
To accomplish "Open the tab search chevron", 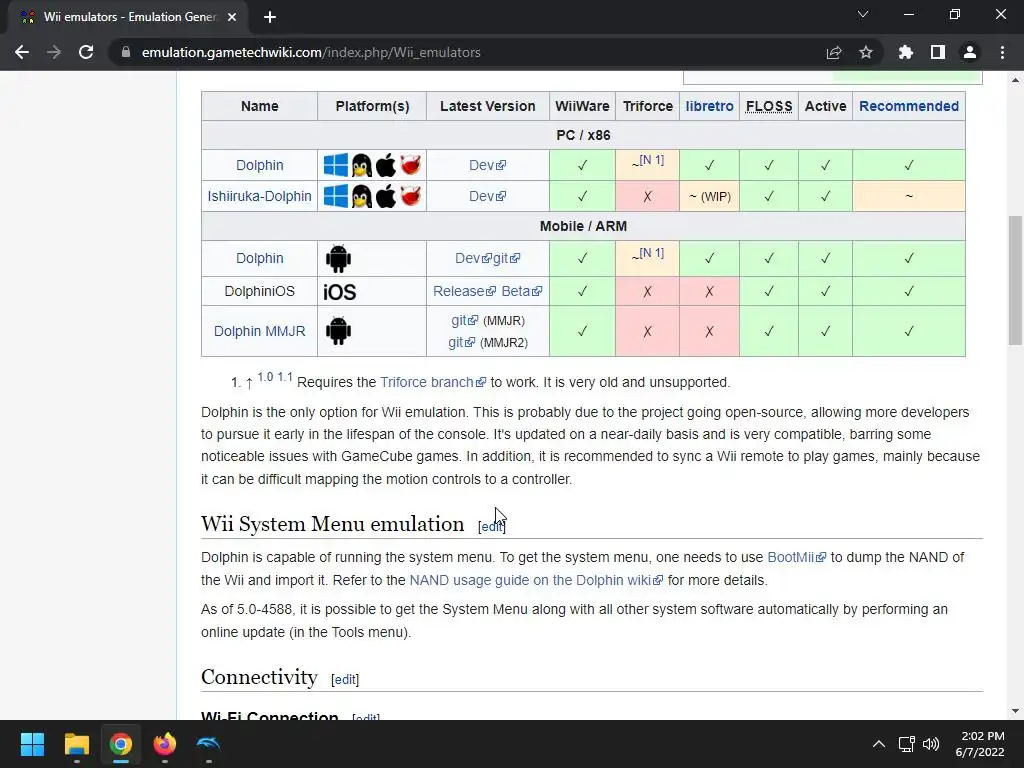I will 863,14.
